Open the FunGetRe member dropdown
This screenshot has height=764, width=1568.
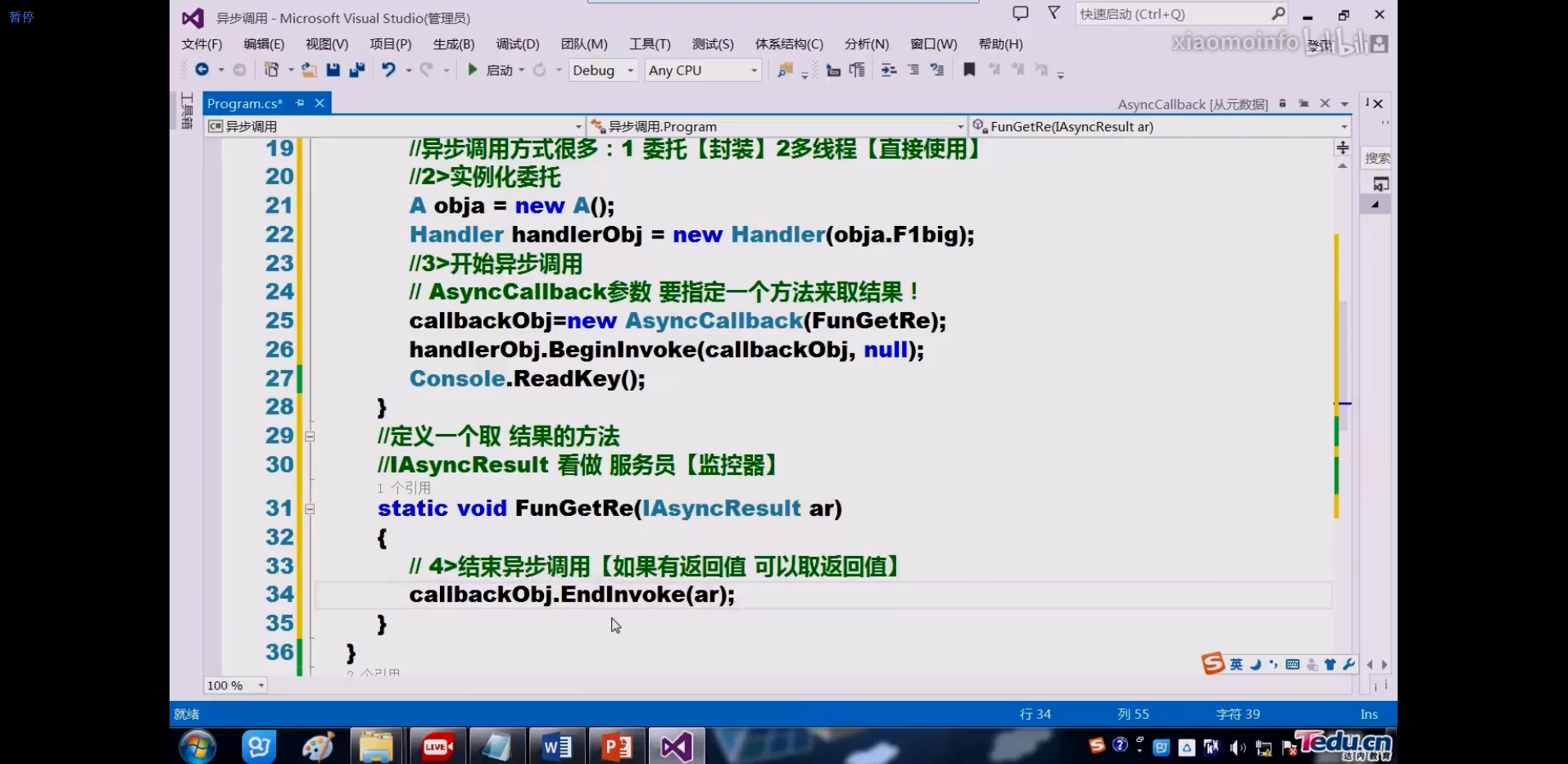[1159, 126]
